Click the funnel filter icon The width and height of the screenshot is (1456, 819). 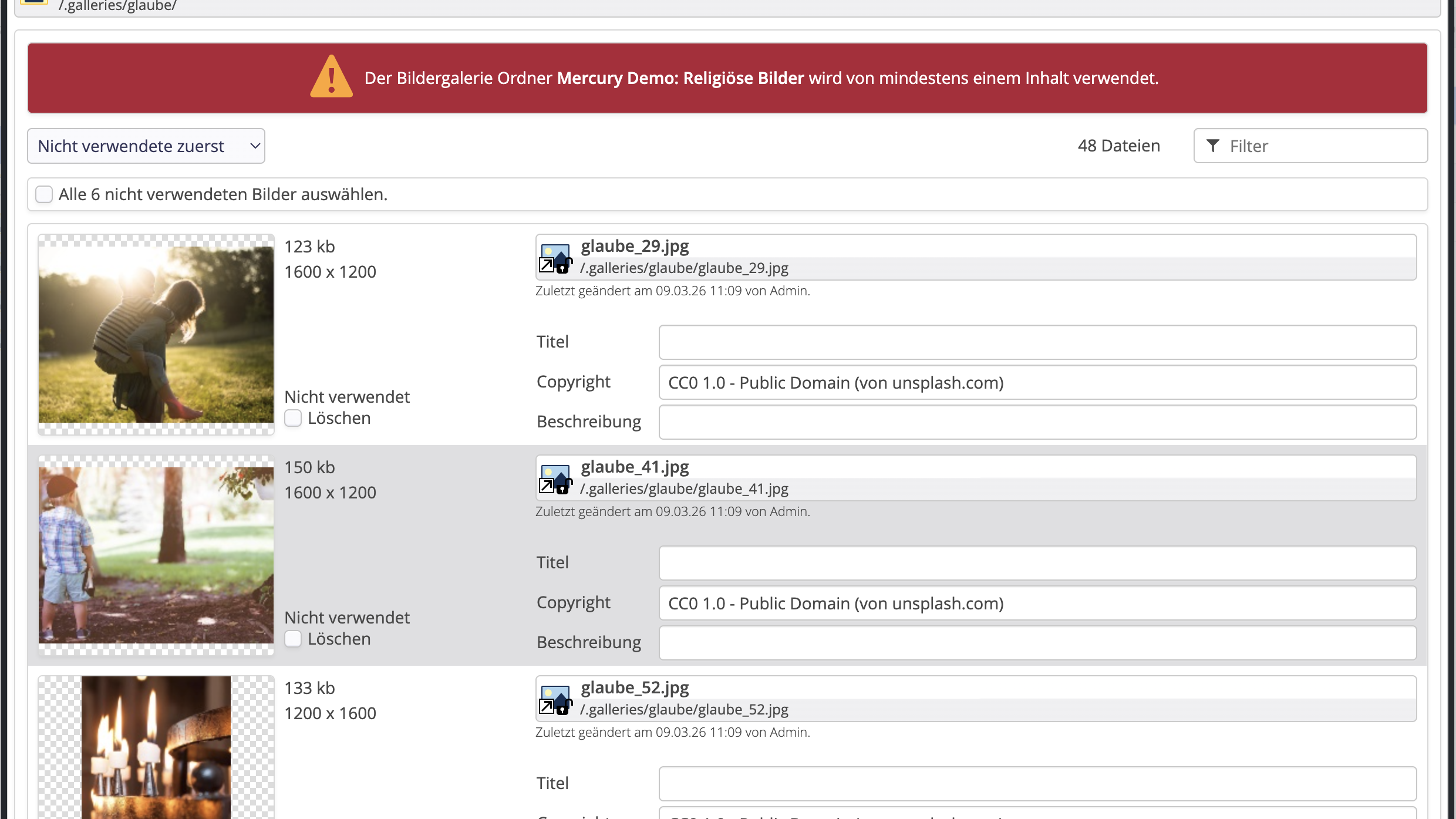tap(1213, 146)
